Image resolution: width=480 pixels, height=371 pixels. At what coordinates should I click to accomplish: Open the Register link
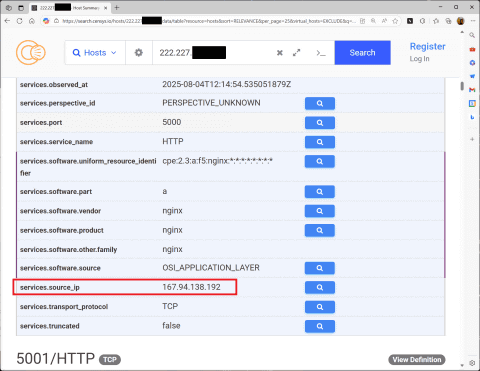click(427, 46)
